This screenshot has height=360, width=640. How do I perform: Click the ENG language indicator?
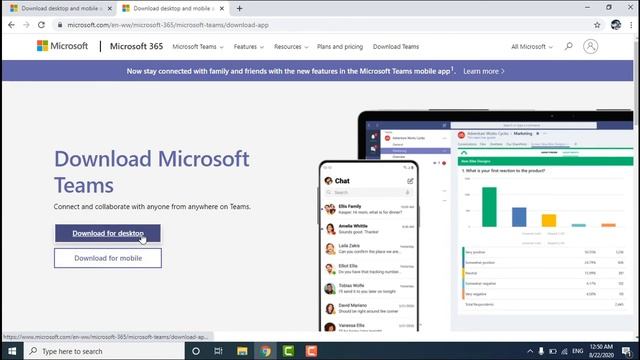(x=578, y=351)
